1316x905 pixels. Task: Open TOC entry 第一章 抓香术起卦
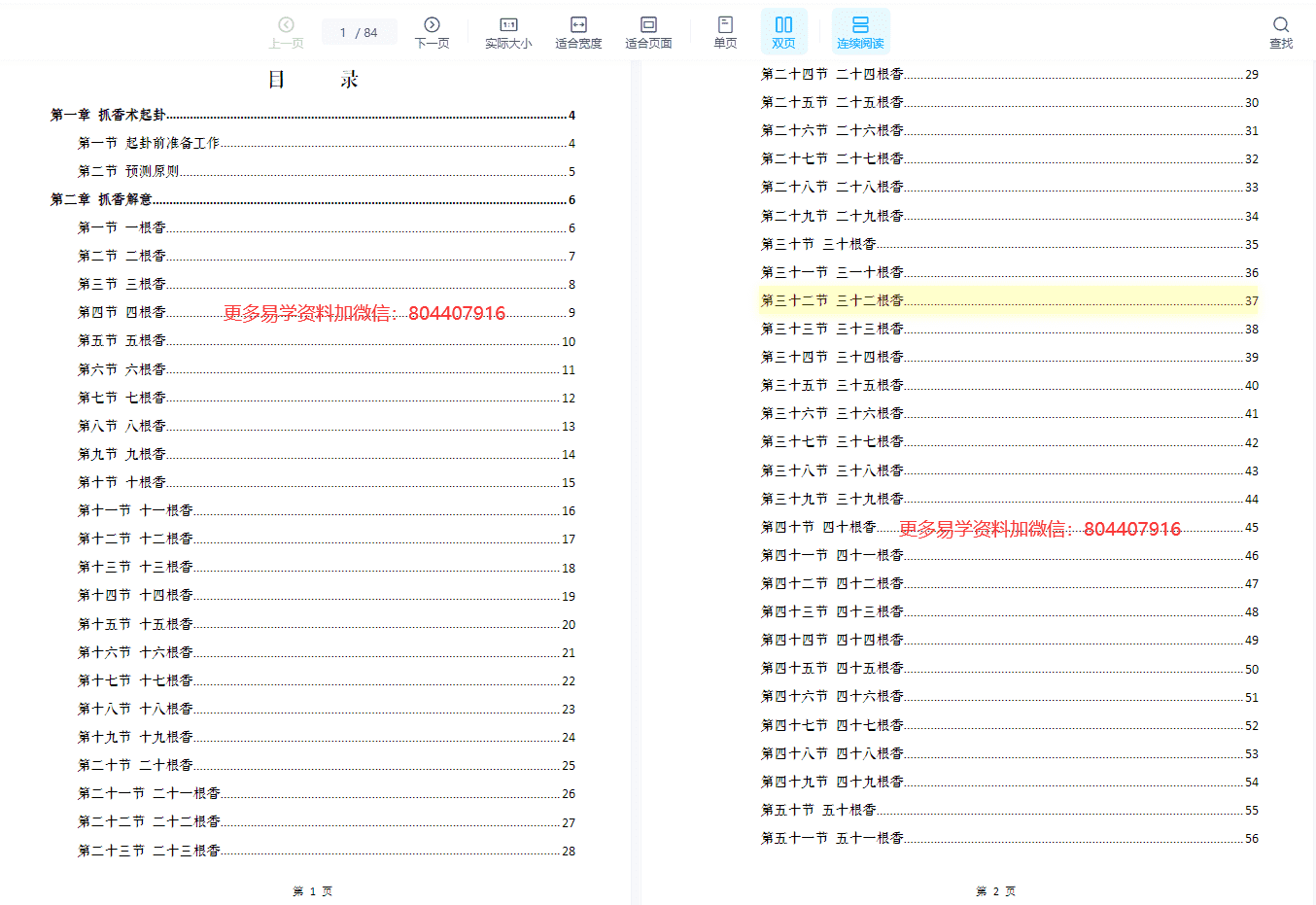[109, 115]
